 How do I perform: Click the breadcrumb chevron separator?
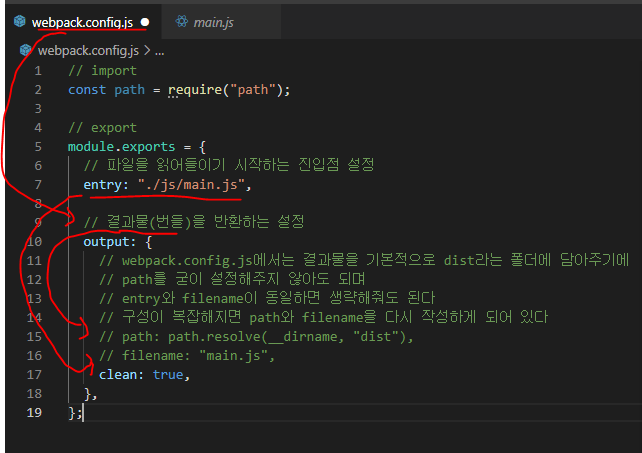click(147, 51)
